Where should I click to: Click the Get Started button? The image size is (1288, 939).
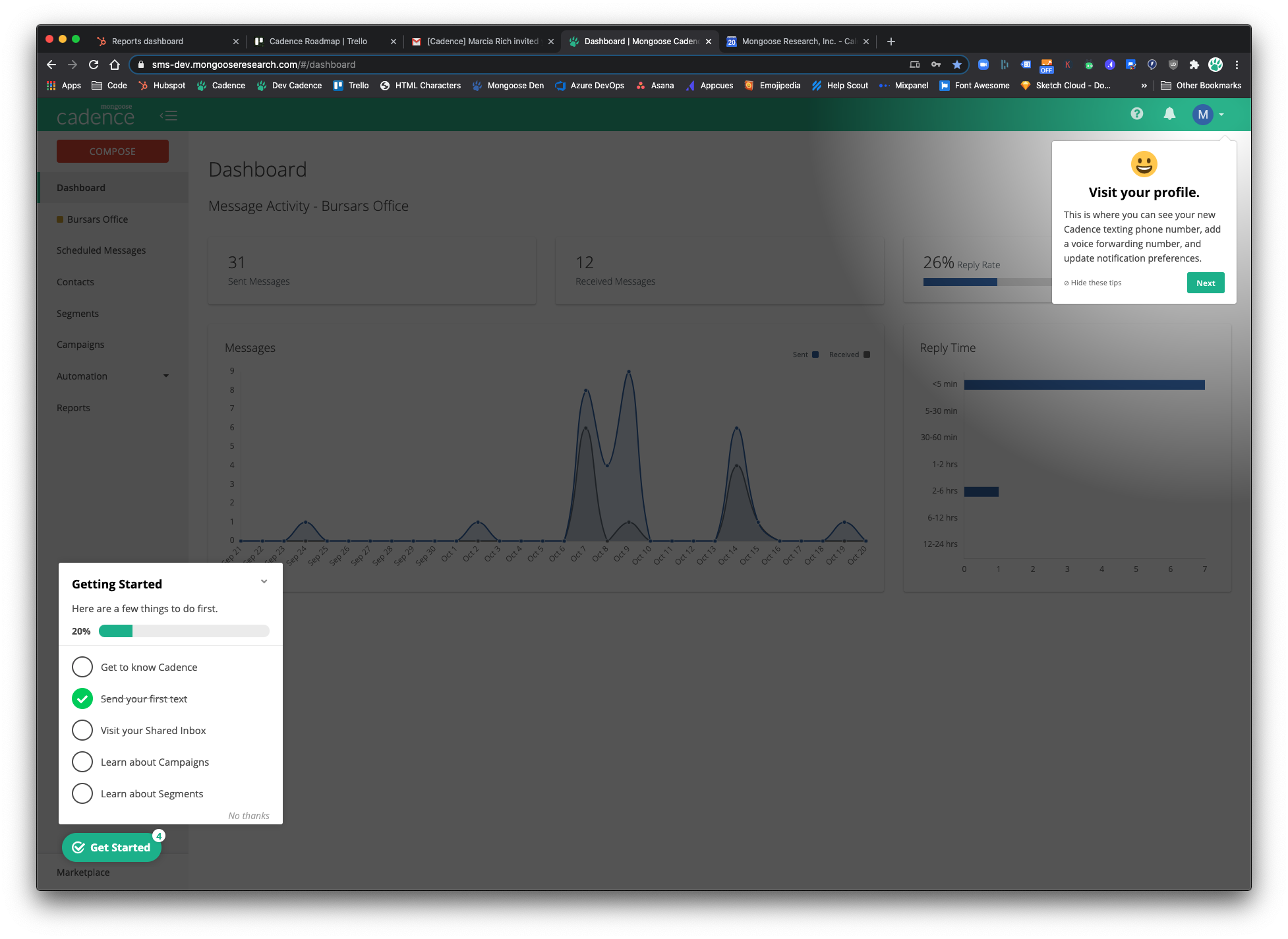point(112,847)
